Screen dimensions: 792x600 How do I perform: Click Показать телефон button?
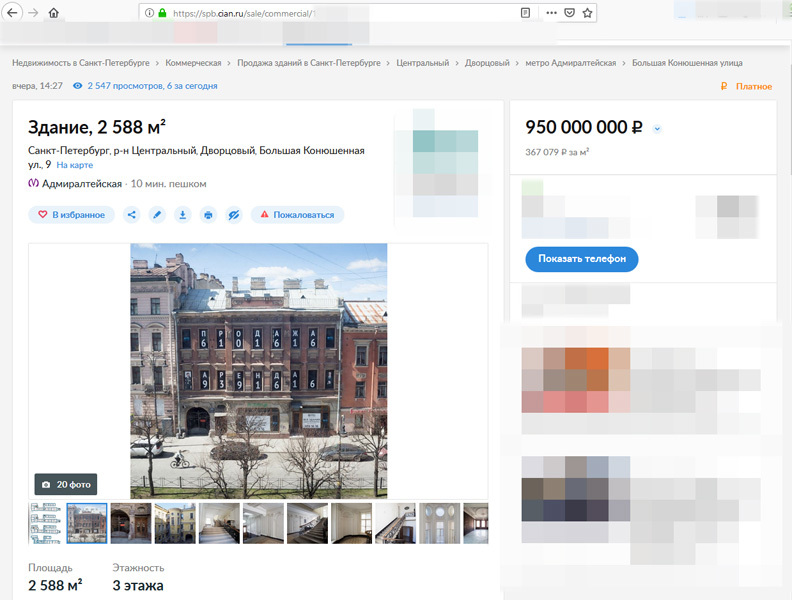(582, 259)
